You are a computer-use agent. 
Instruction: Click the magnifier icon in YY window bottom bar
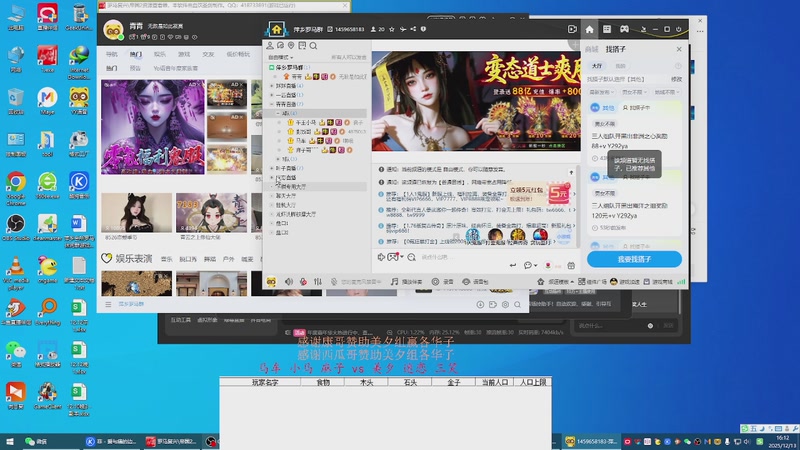tap(517, 305)
